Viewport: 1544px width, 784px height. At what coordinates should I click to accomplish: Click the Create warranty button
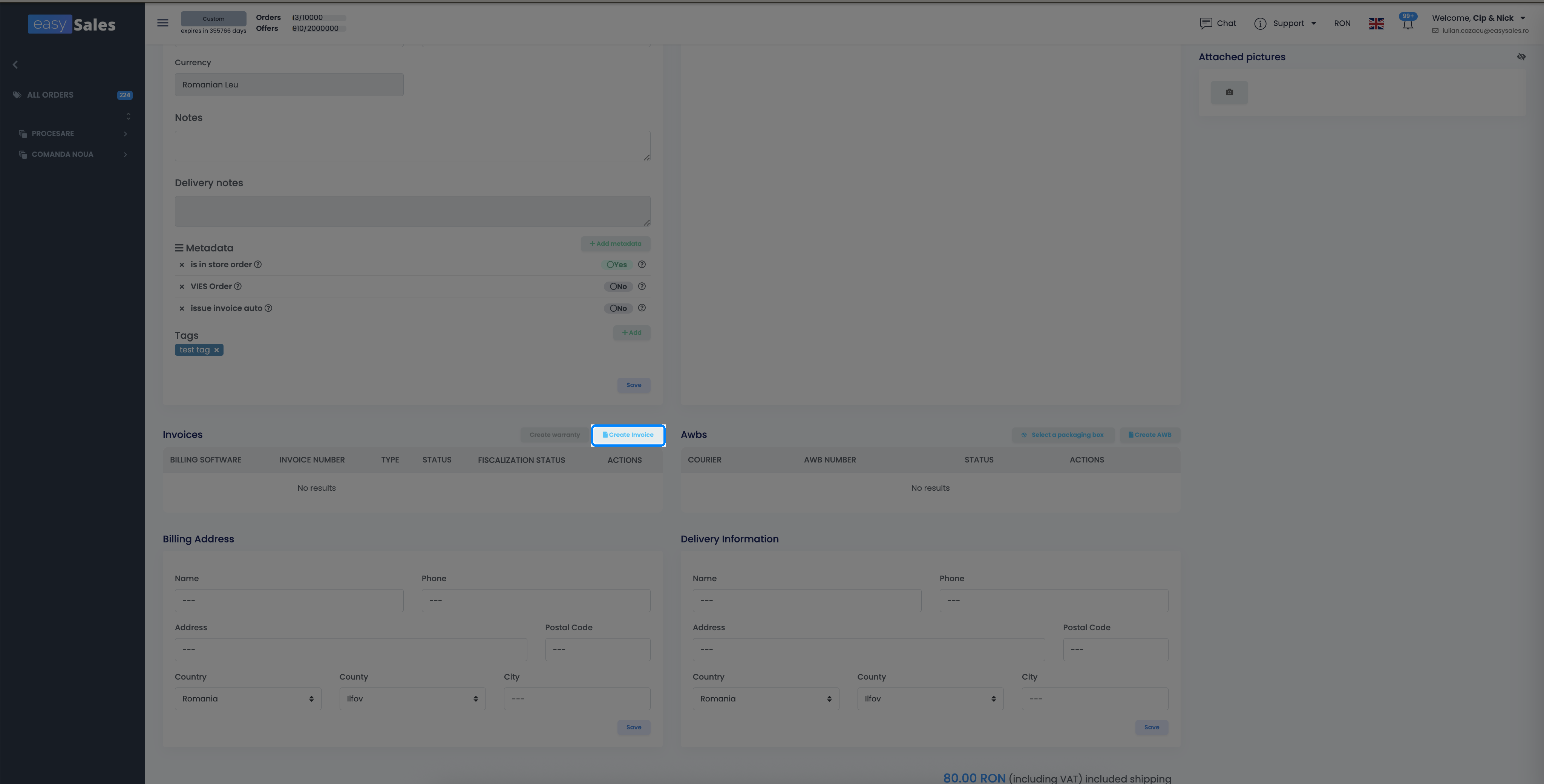tap(554, 435)
